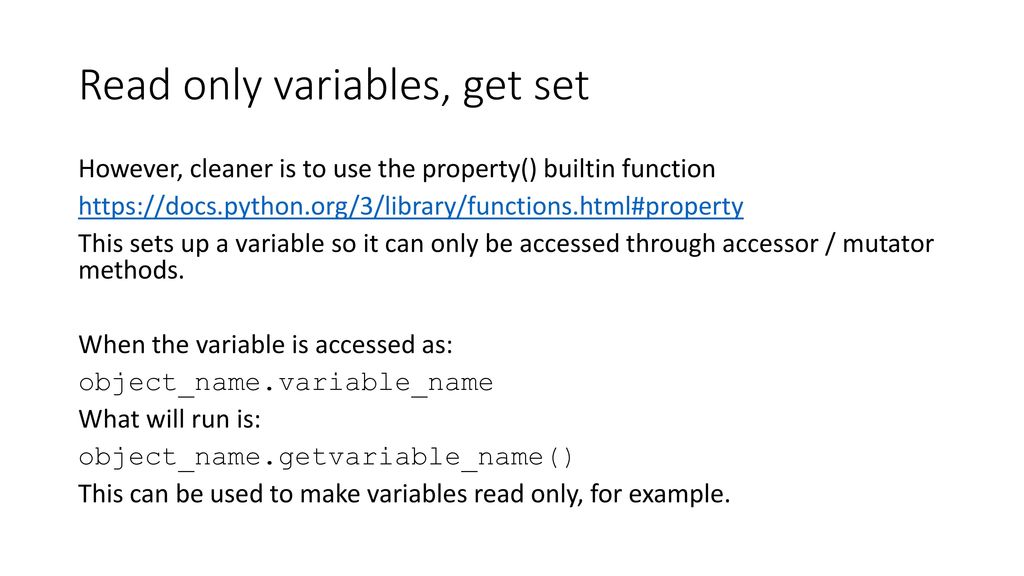Click the slide title 'Read only variables, get set'

coord(334,86)
